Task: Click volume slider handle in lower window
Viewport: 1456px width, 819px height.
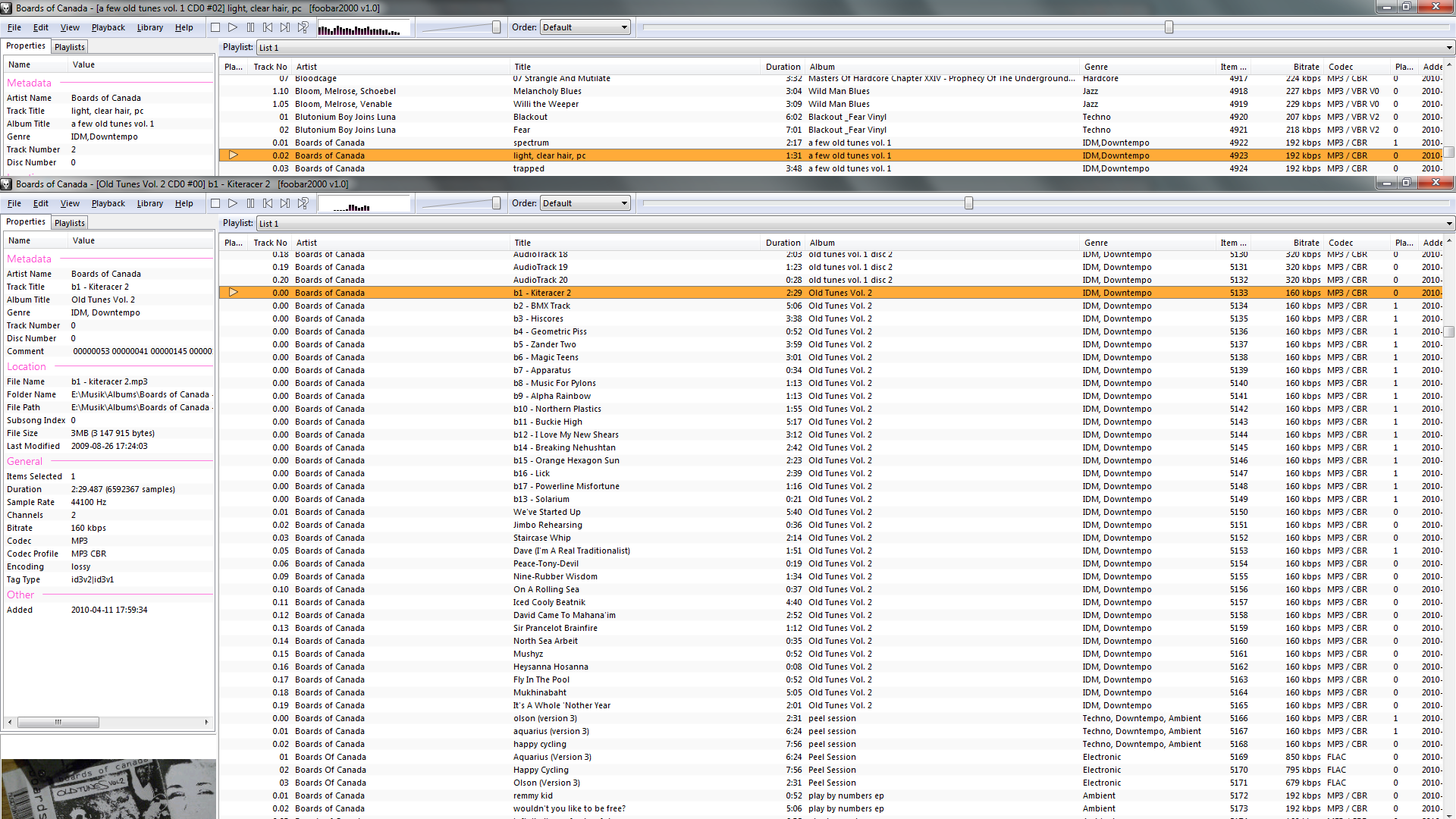Action: [x=496, y=203]
